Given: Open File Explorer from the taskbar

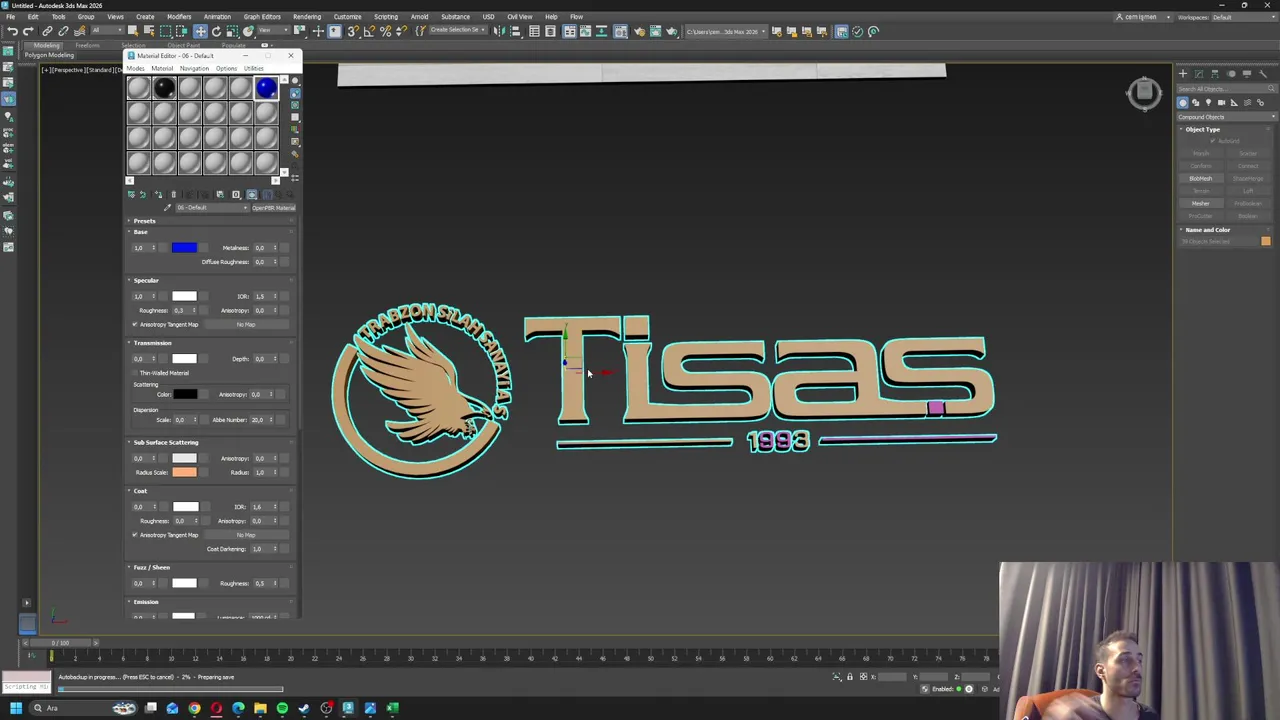Looking at the screenshot, I should [x=260, y=708].
